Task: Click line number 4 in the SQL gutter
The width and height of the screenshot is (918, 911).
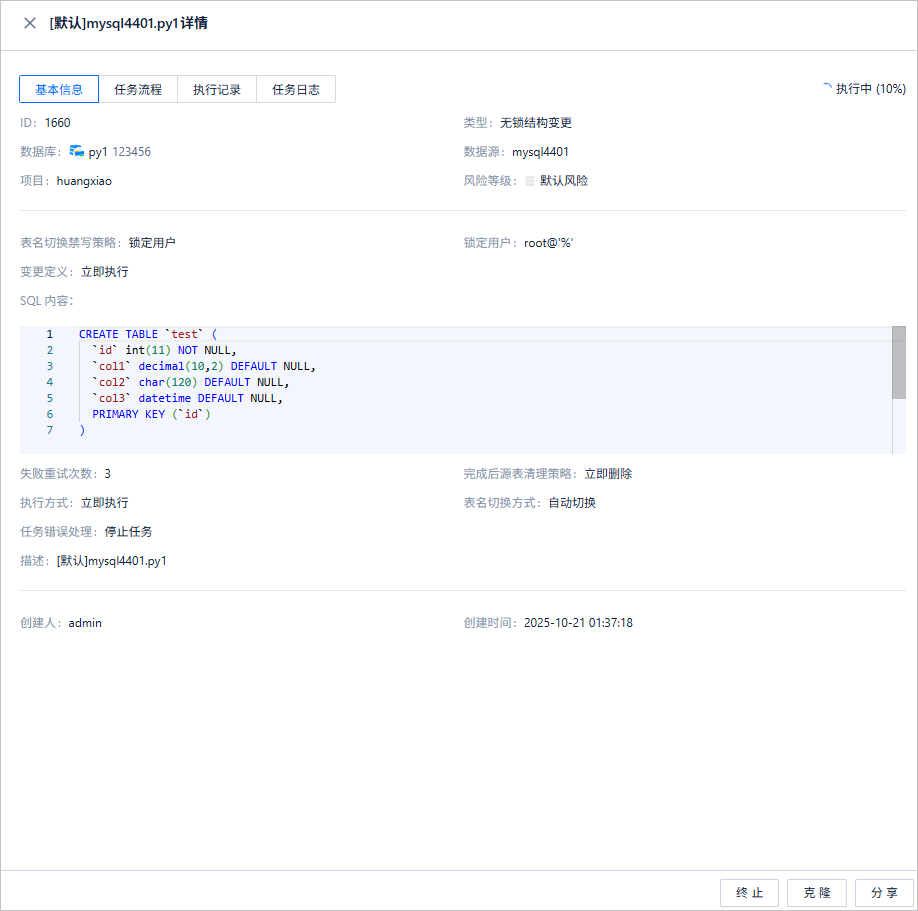Action: click(x=50, y=382)
